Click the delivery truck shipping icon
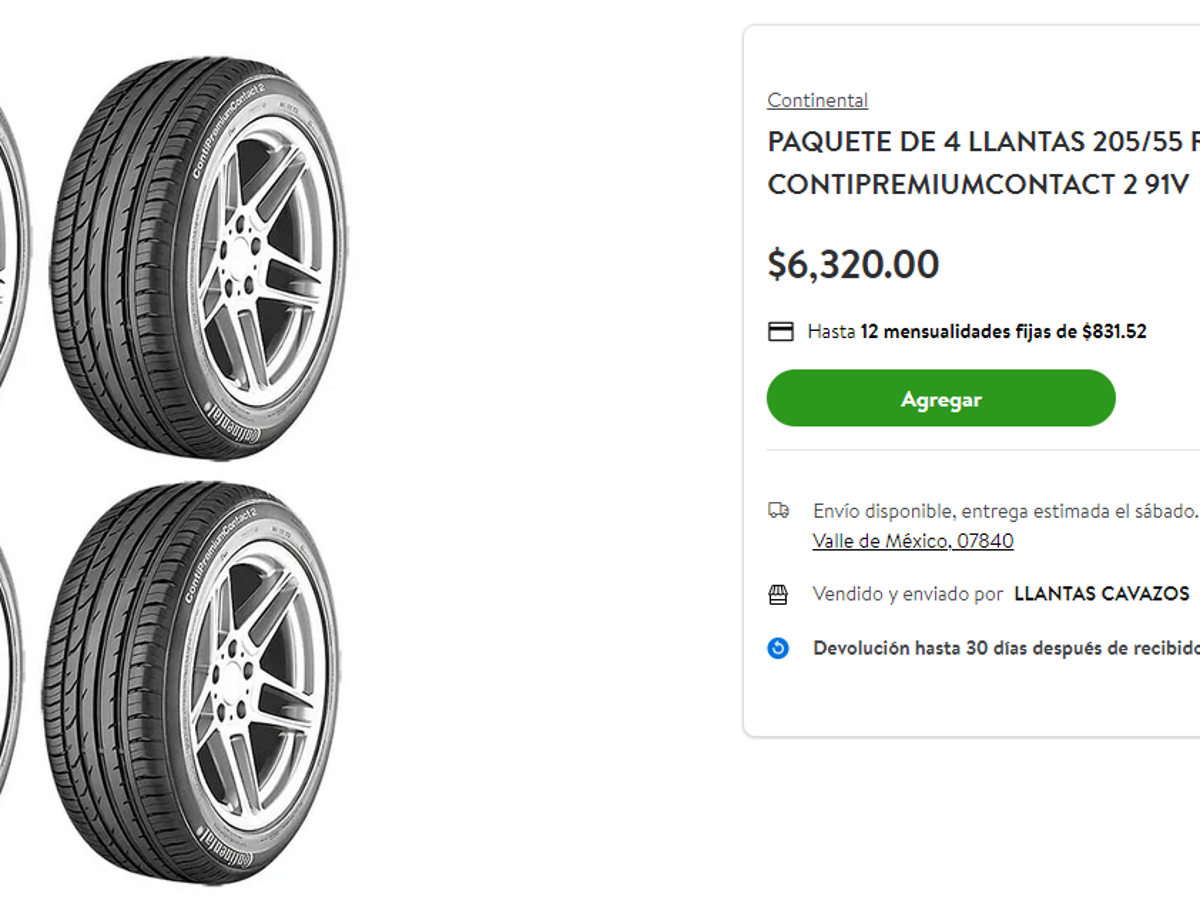 (x=779, y=508)
